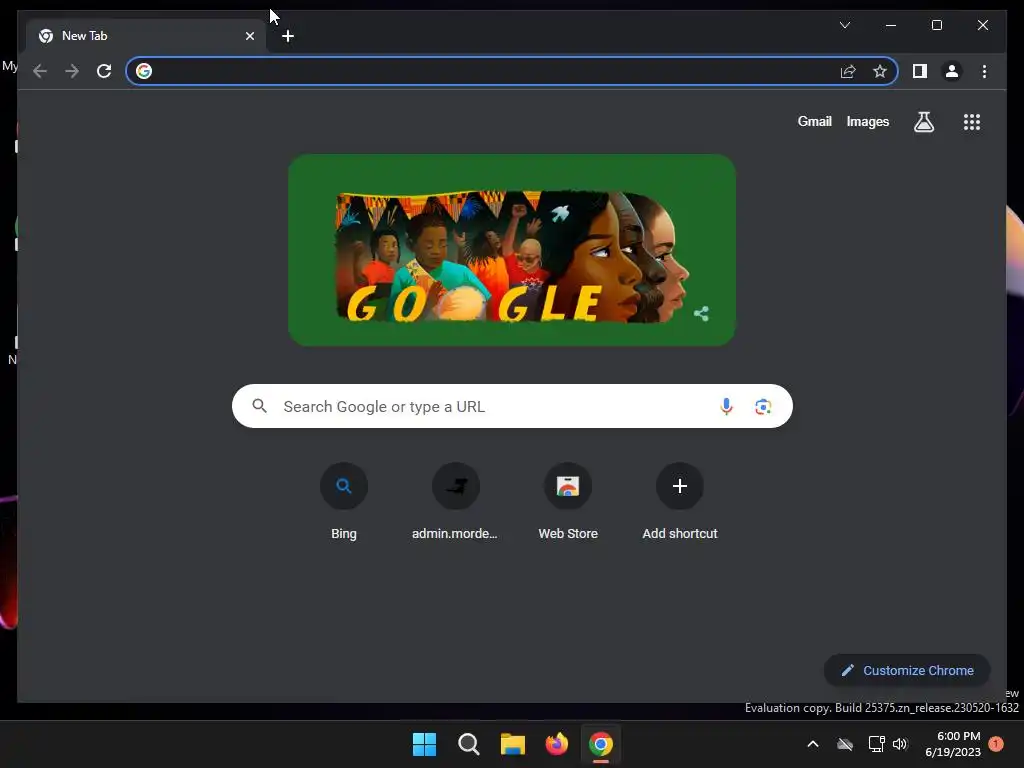
Task: Open the tab search dropdown arrow
Action: (x=844, y=25)
